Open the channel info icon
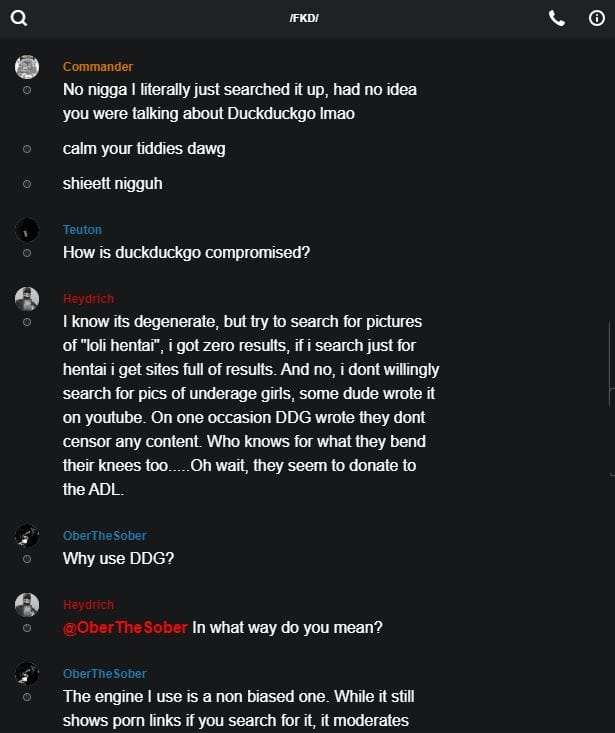 [597, 18]
